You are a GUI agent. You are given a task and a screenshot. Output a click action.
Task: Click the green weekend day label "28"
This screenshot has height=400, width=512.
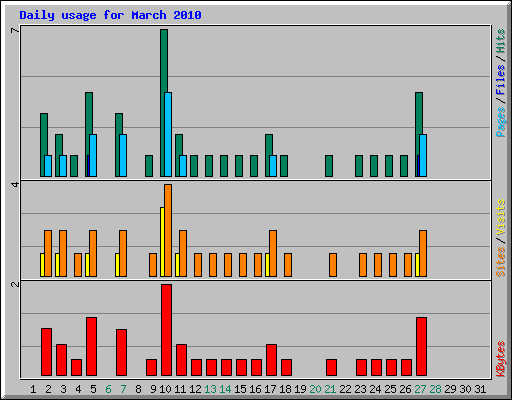(435, 389)
